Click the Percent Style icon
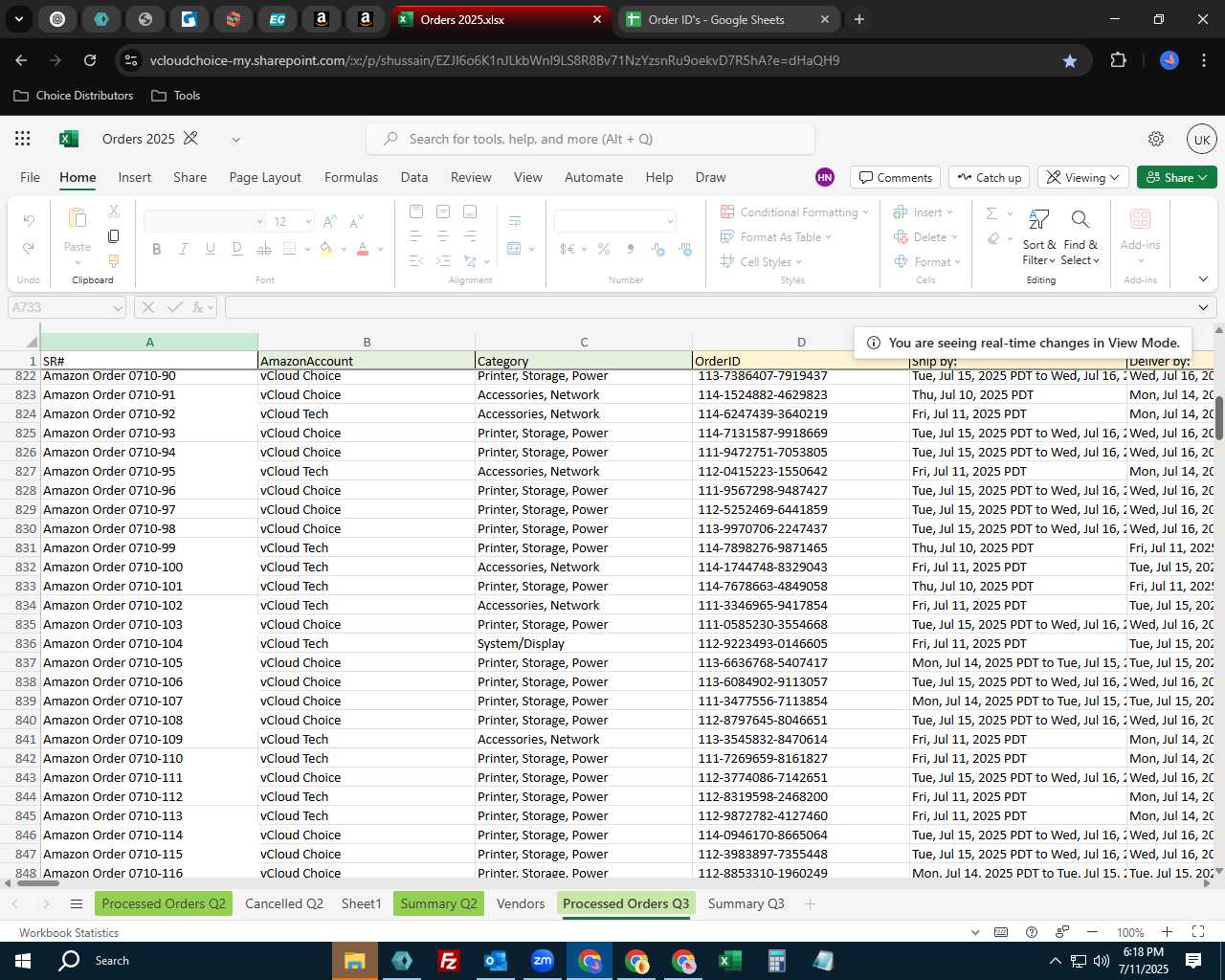 click(604, 249)
